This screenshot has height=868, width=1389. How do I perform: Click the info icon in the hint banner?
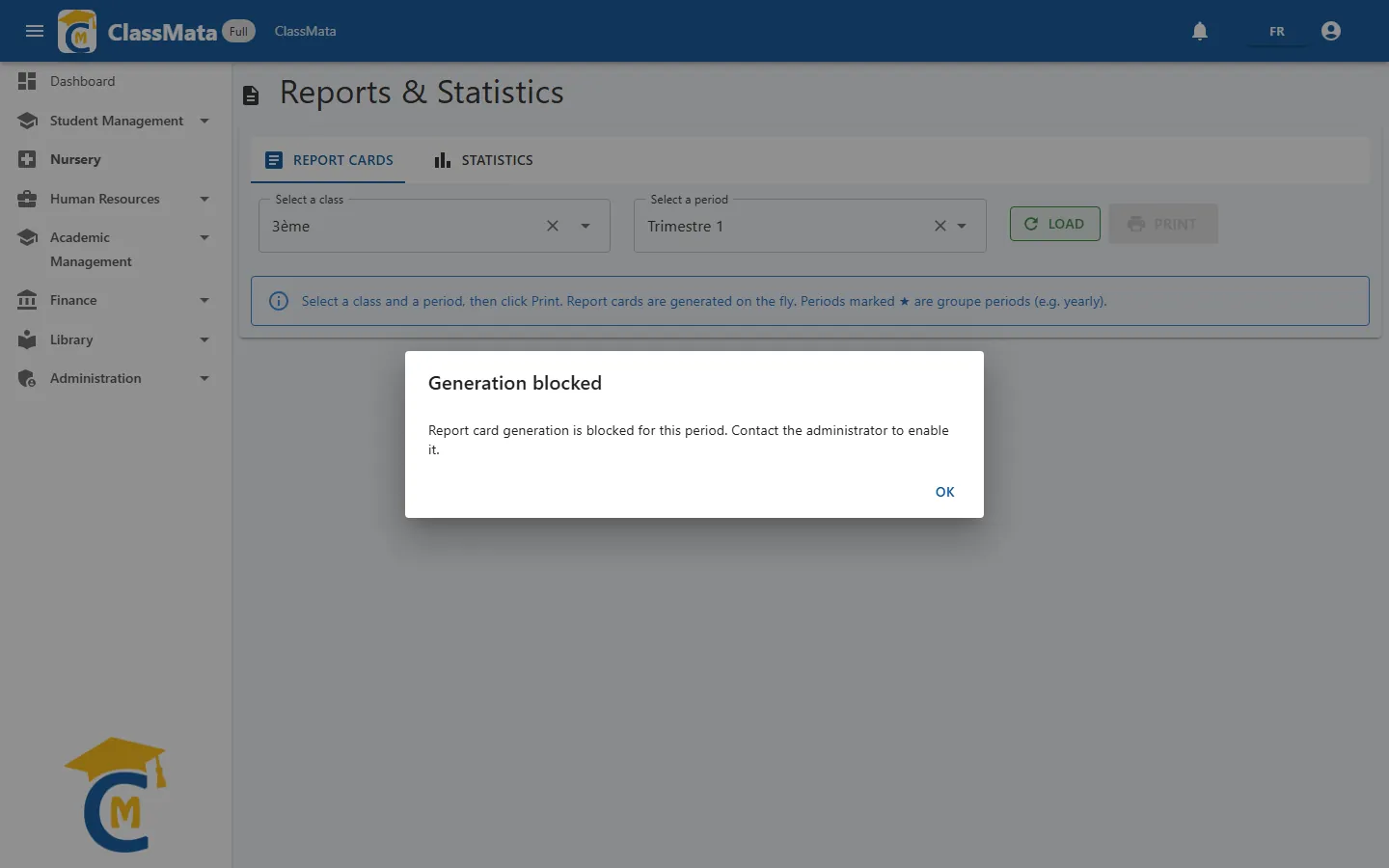click(x=279, y=301)
